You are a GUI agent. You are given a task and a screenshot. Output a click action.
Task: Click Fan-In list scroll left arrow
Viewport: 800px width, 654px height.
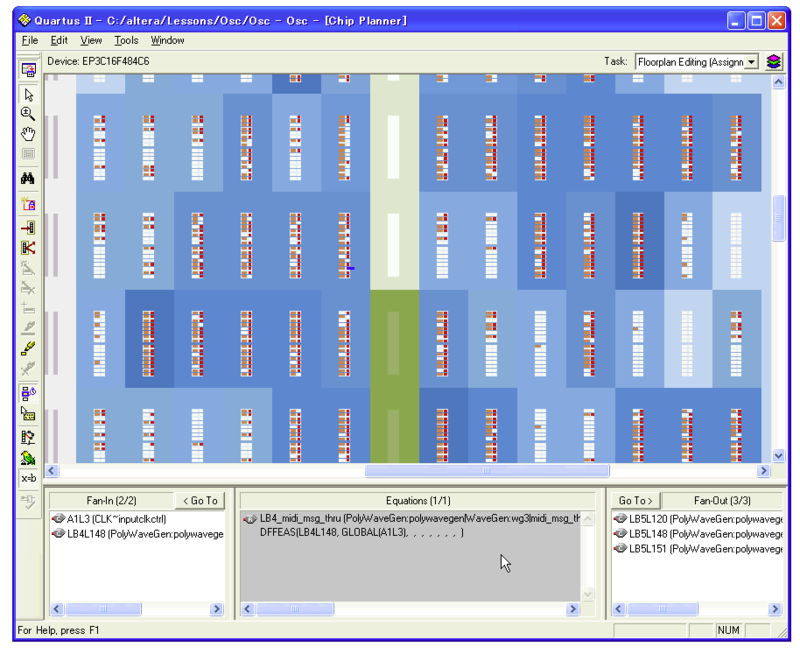click(57, 609)
